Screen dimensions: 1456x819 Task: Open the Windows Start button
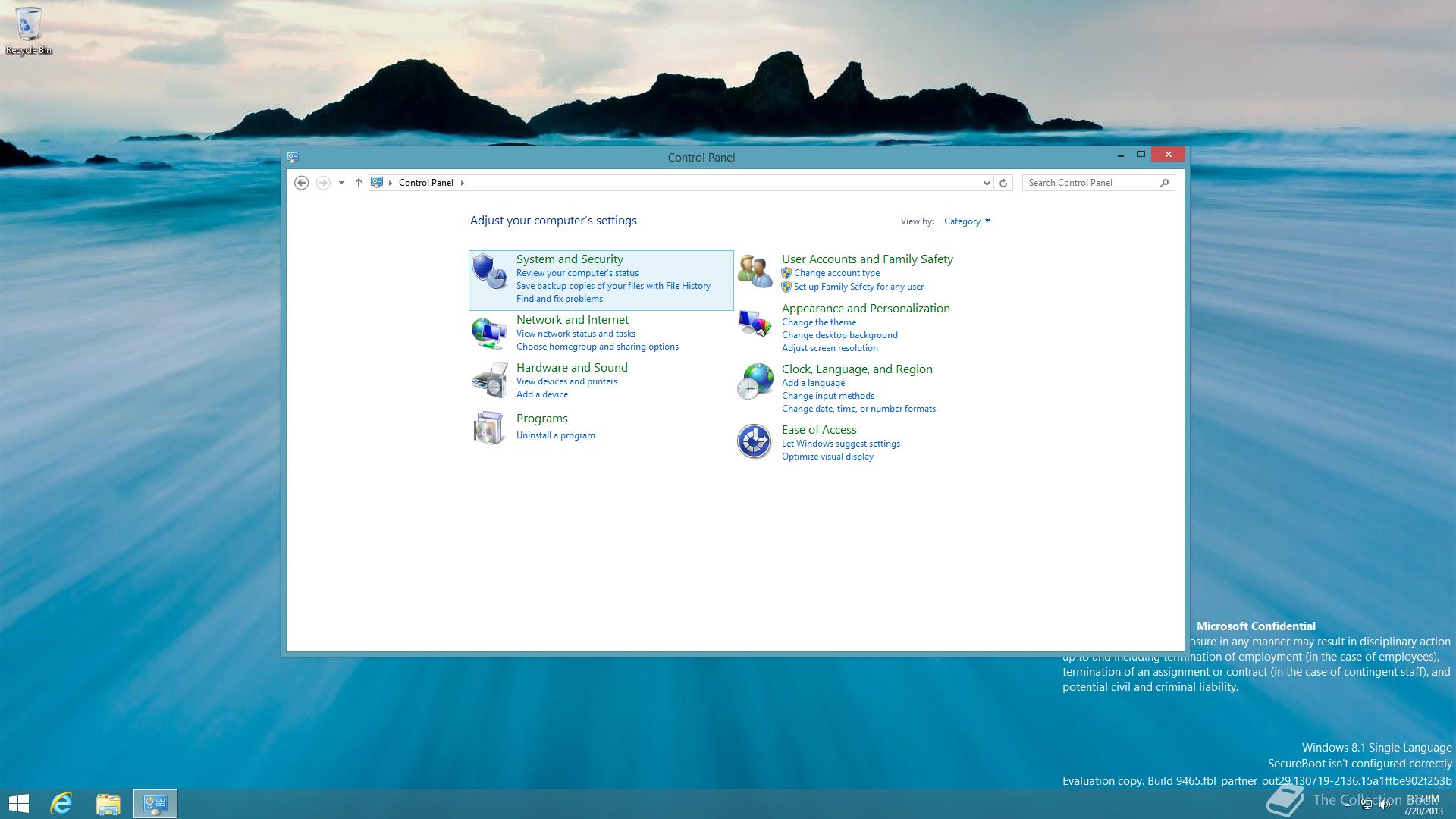pyautogui.click(x=19, y=803)
